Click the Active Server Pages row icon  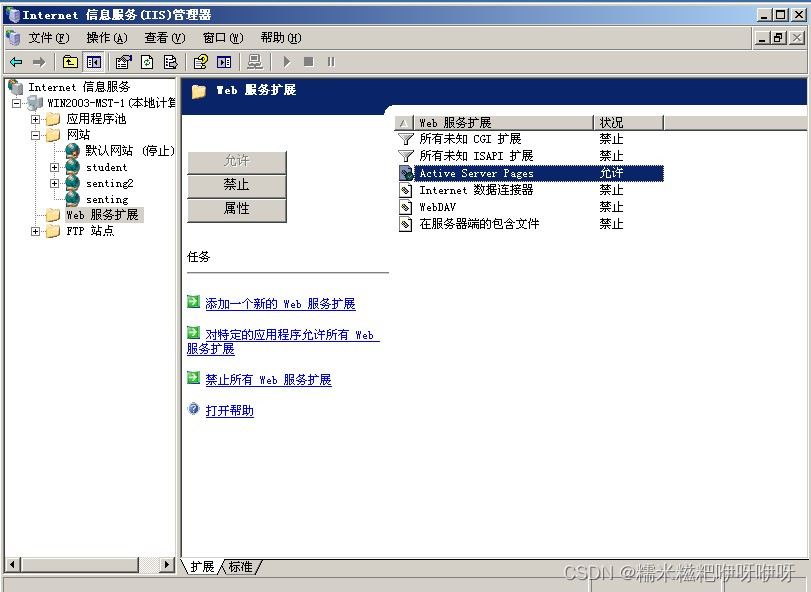coord(406,173)
